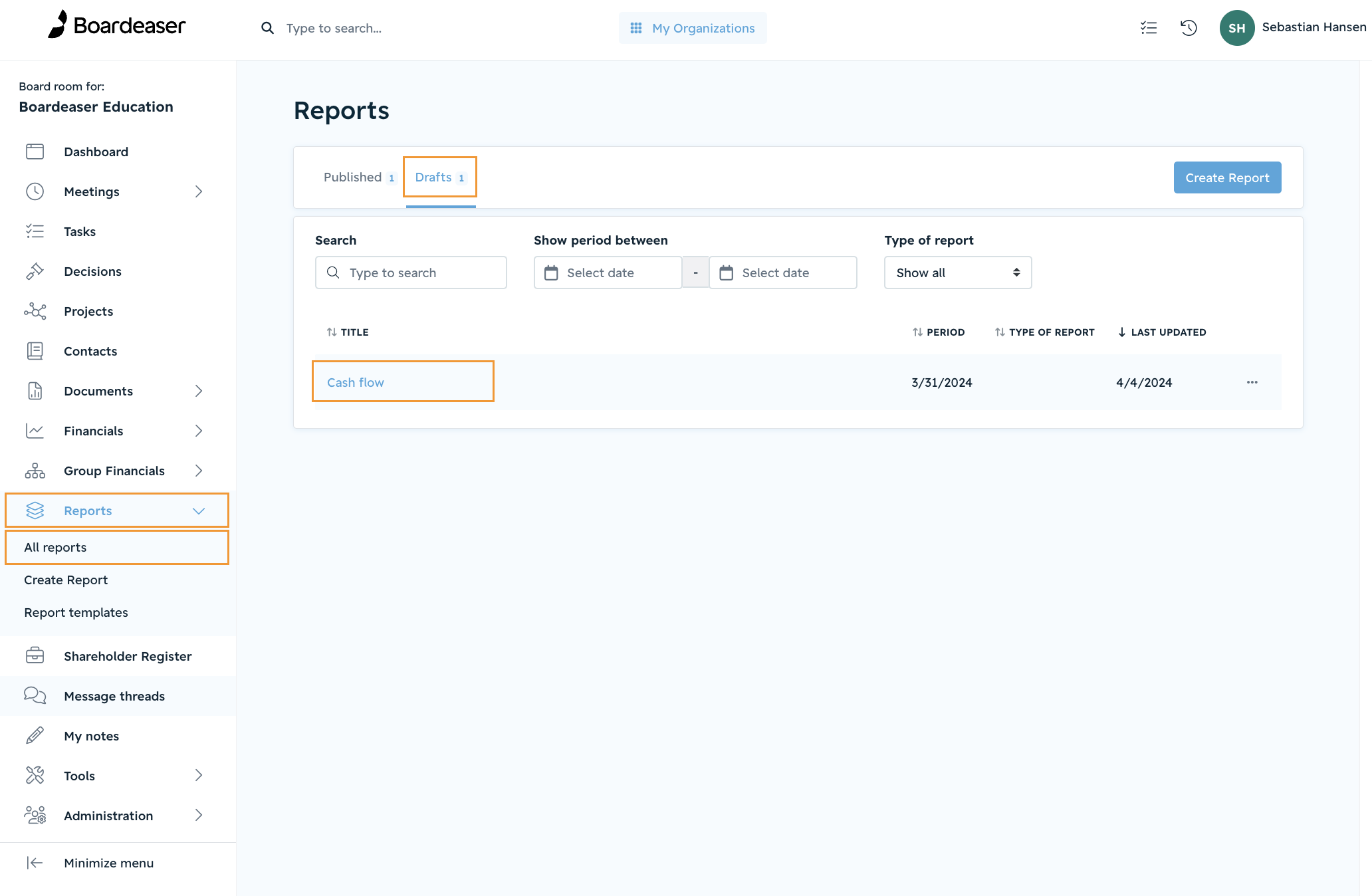Click the Tools wrench icon
Image resolution: width=1372 pixels, height=896 pixels.
(x=35, y=776)
